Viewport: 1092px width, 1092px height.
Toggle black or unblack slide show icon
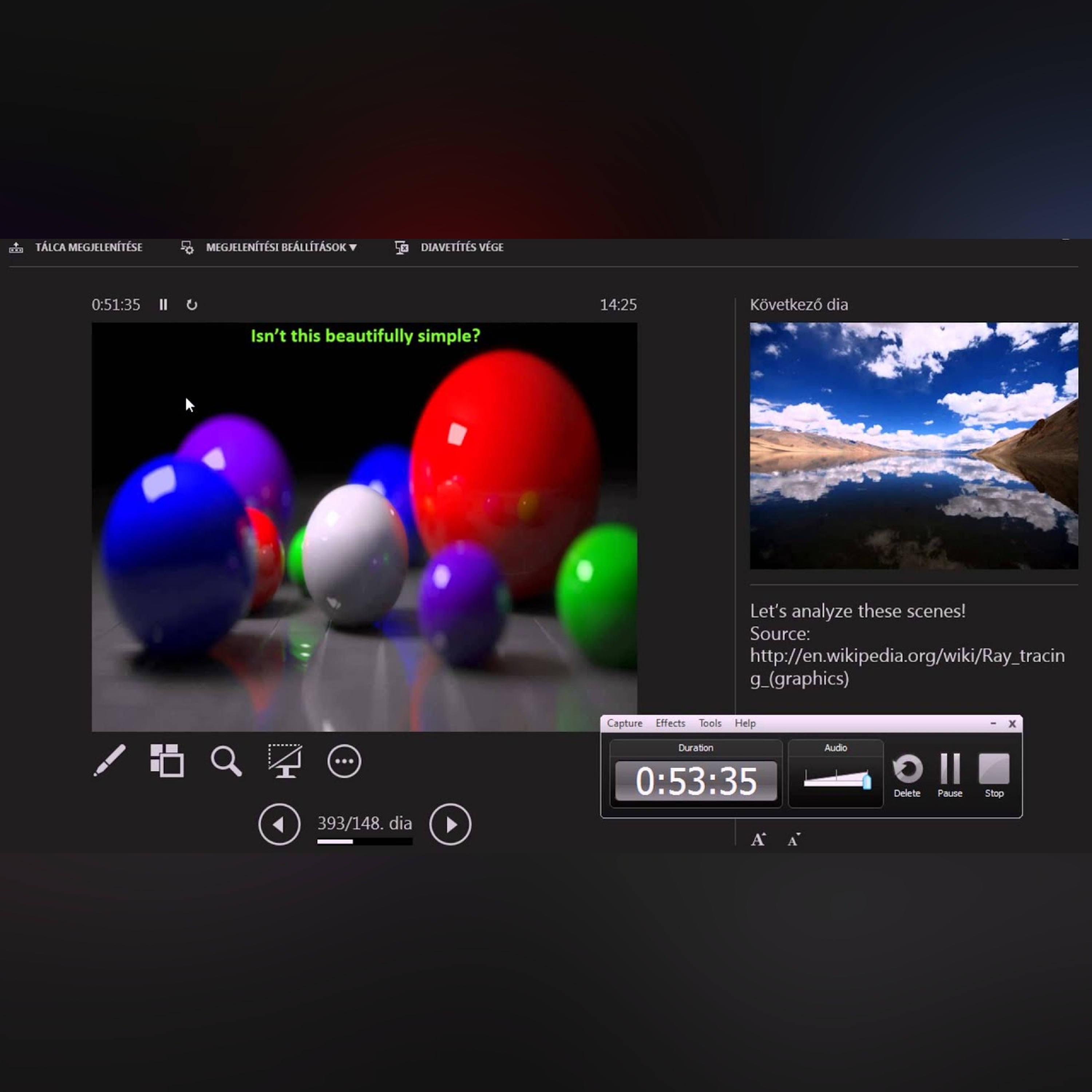(x=285, y=761)
